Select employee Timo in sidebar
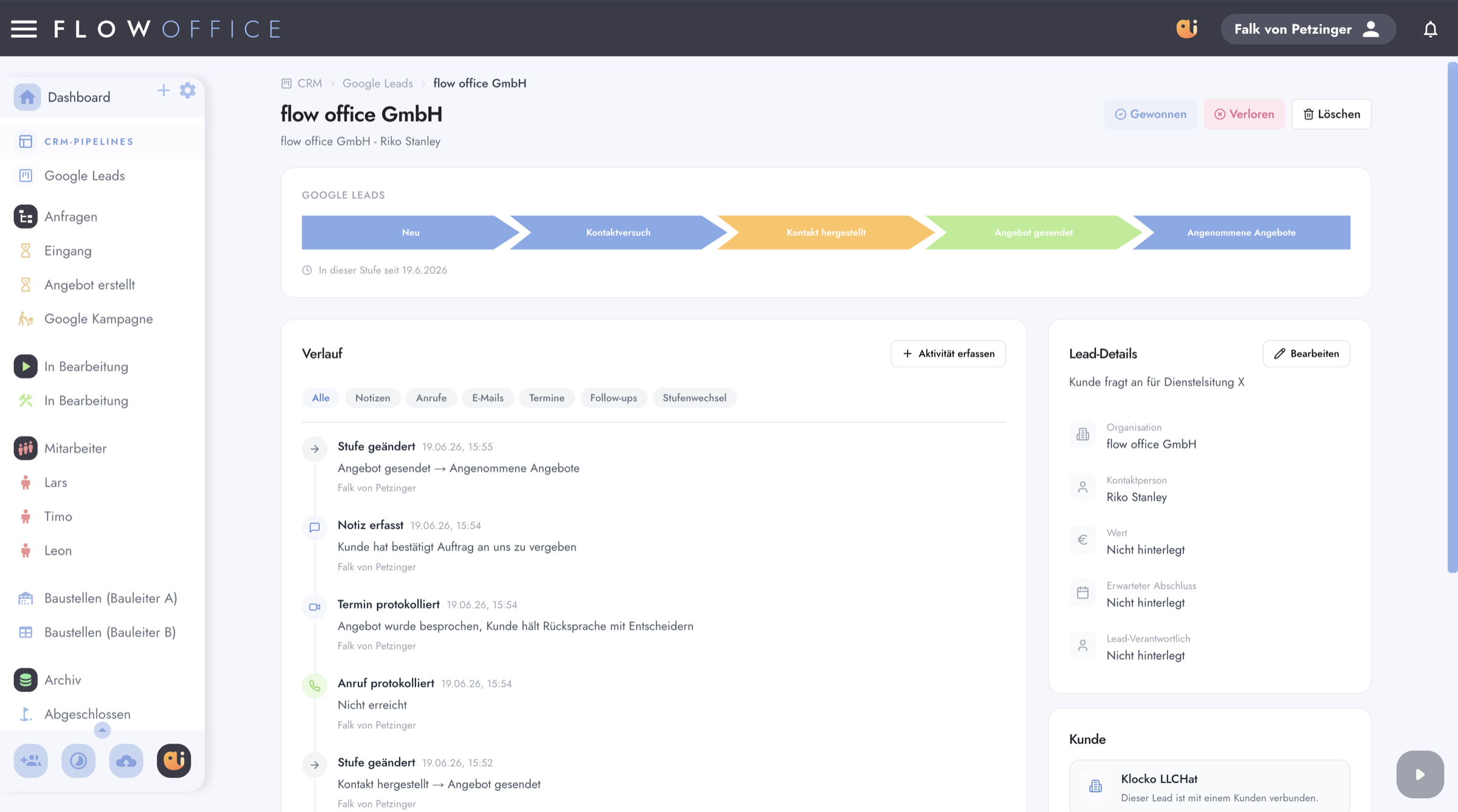This screenshot has width=1458, height=812. coord(58,516)
